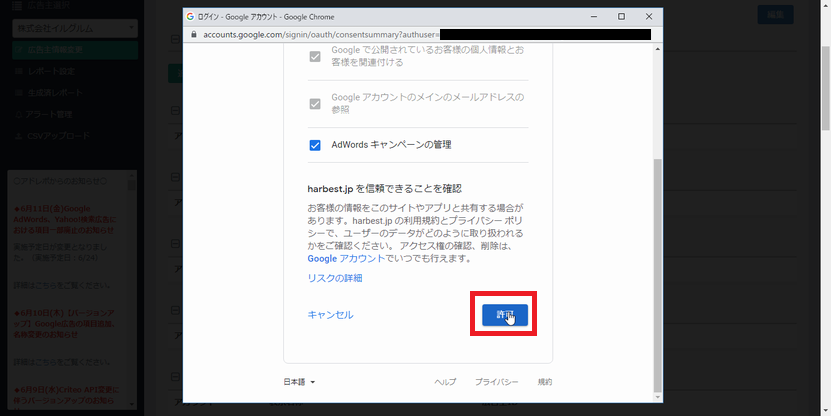Image resolution: width=831 pixels, height=416 pixels.
Task: Open the リスクの詳細 link
Action: 335,278
